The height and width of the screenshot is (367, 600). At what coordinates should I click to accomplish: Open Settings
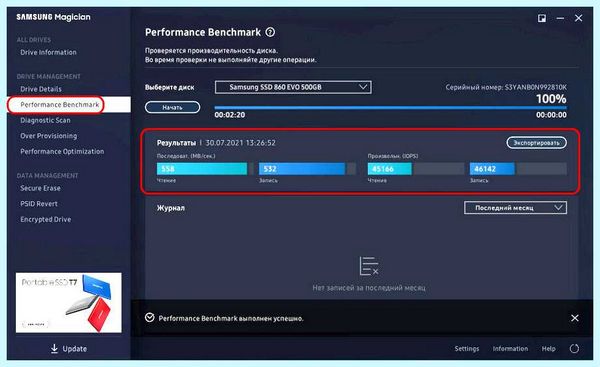click(466, 349)
